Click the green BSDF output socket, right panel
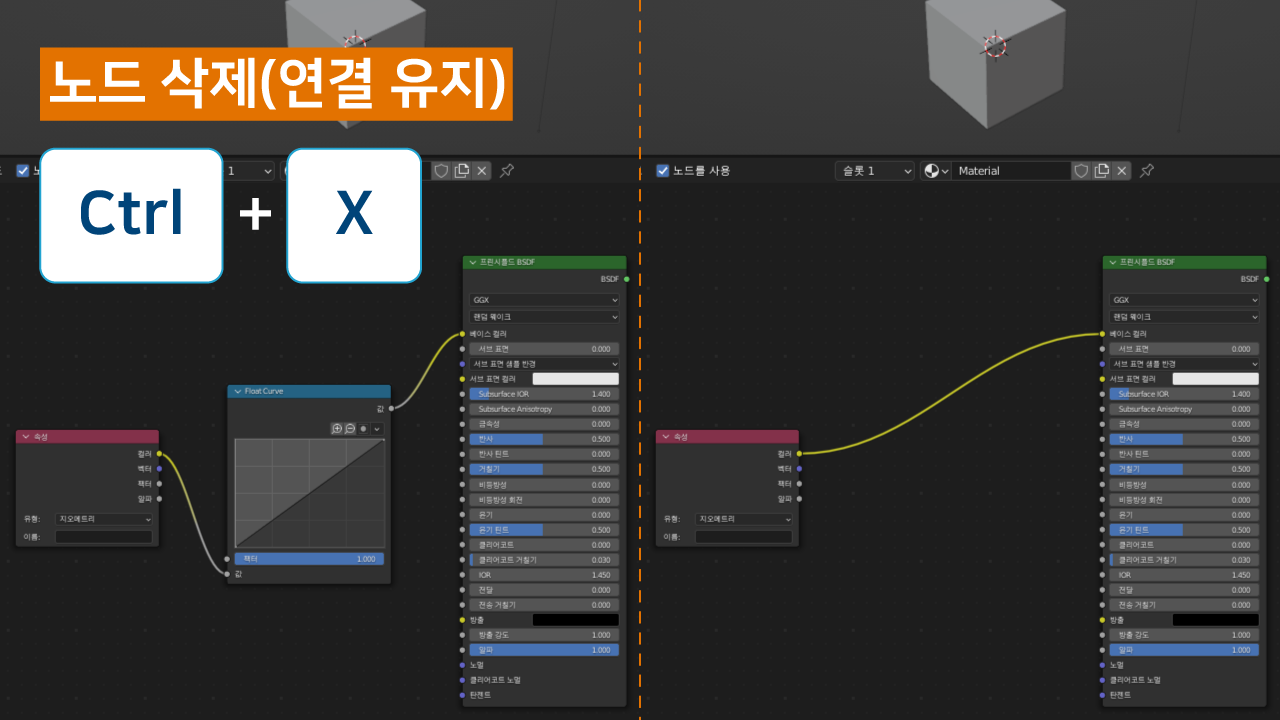Viewport: 1280px width, 720px height. (1266, 279)
